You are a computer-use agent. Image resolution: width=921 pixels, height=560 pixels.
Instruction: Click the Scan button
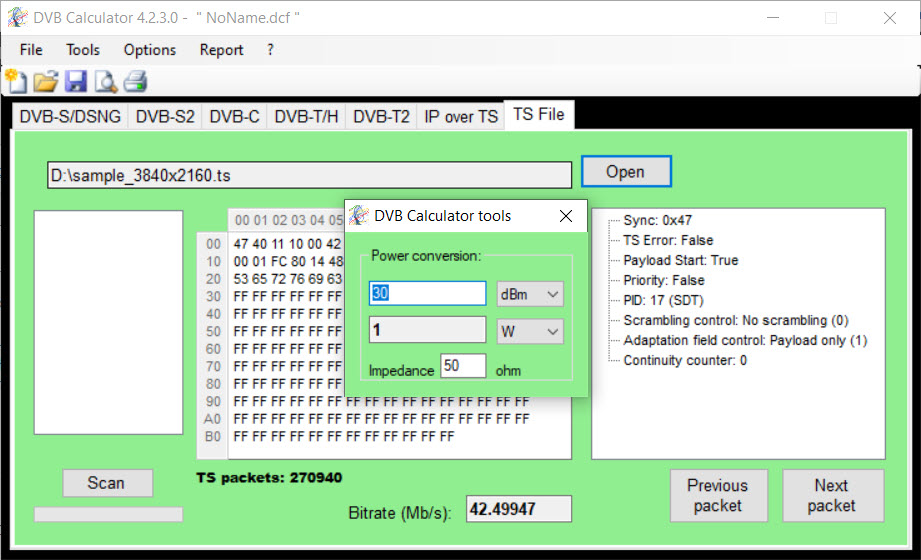pos(107,483)
